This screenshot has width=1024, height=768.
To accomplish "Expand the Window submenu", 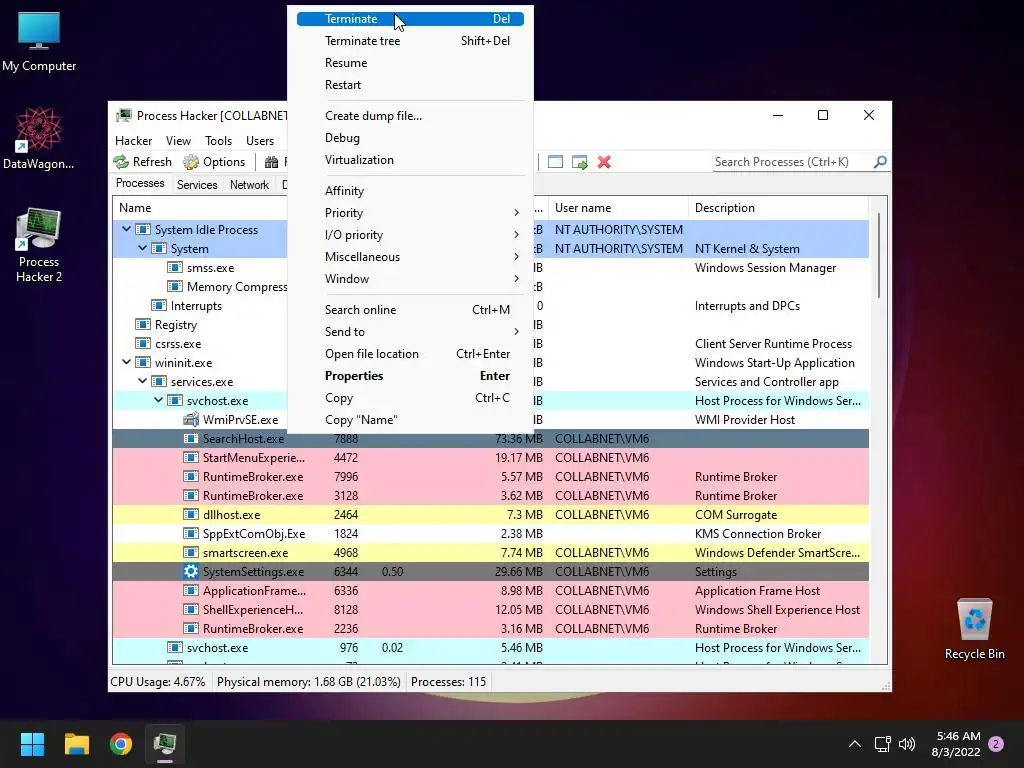I will point(410,279).
